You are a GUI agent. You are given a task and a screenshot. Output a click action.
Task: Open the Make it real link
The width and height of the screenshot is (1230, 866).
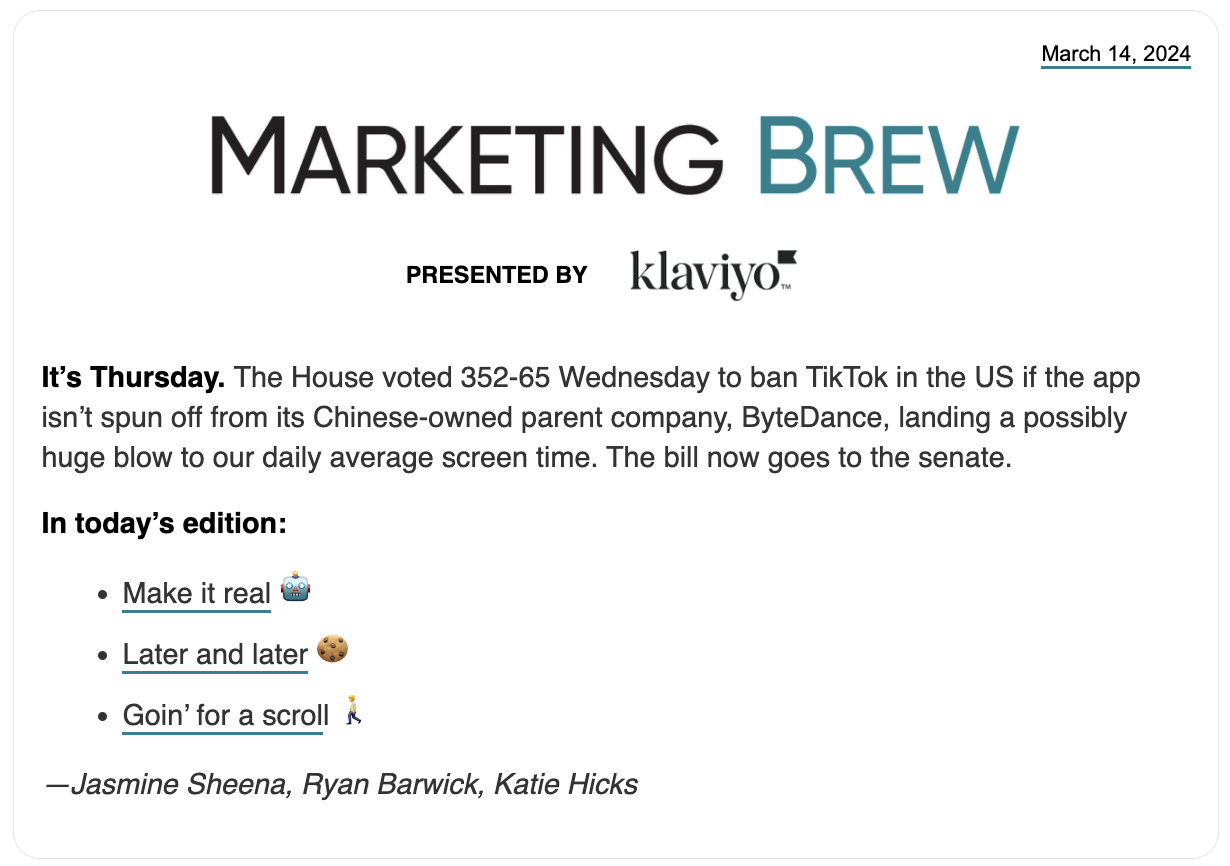[x=197, y=593]
